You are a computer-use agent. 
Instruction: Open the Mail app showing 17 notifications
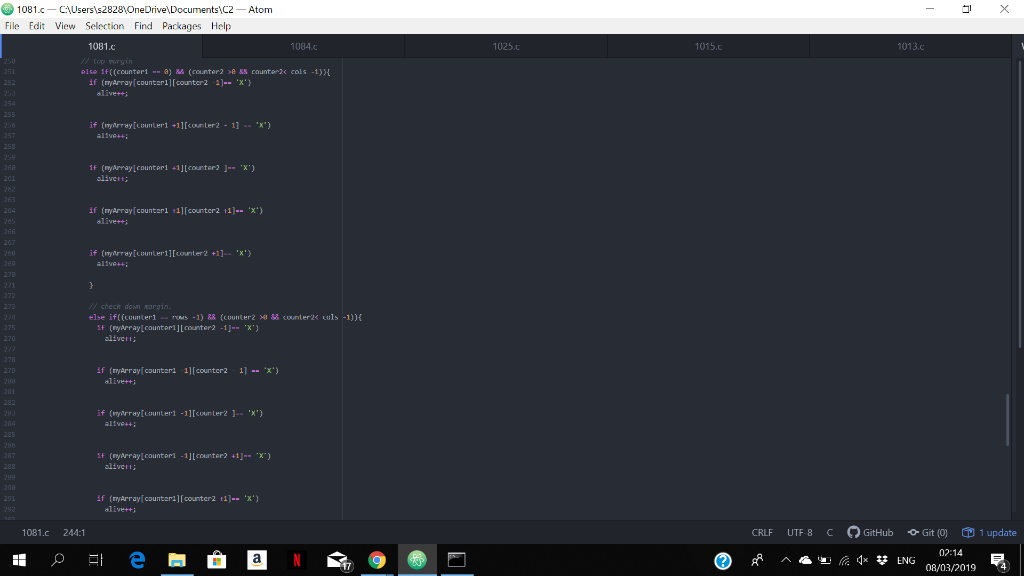tap(337, 560)
